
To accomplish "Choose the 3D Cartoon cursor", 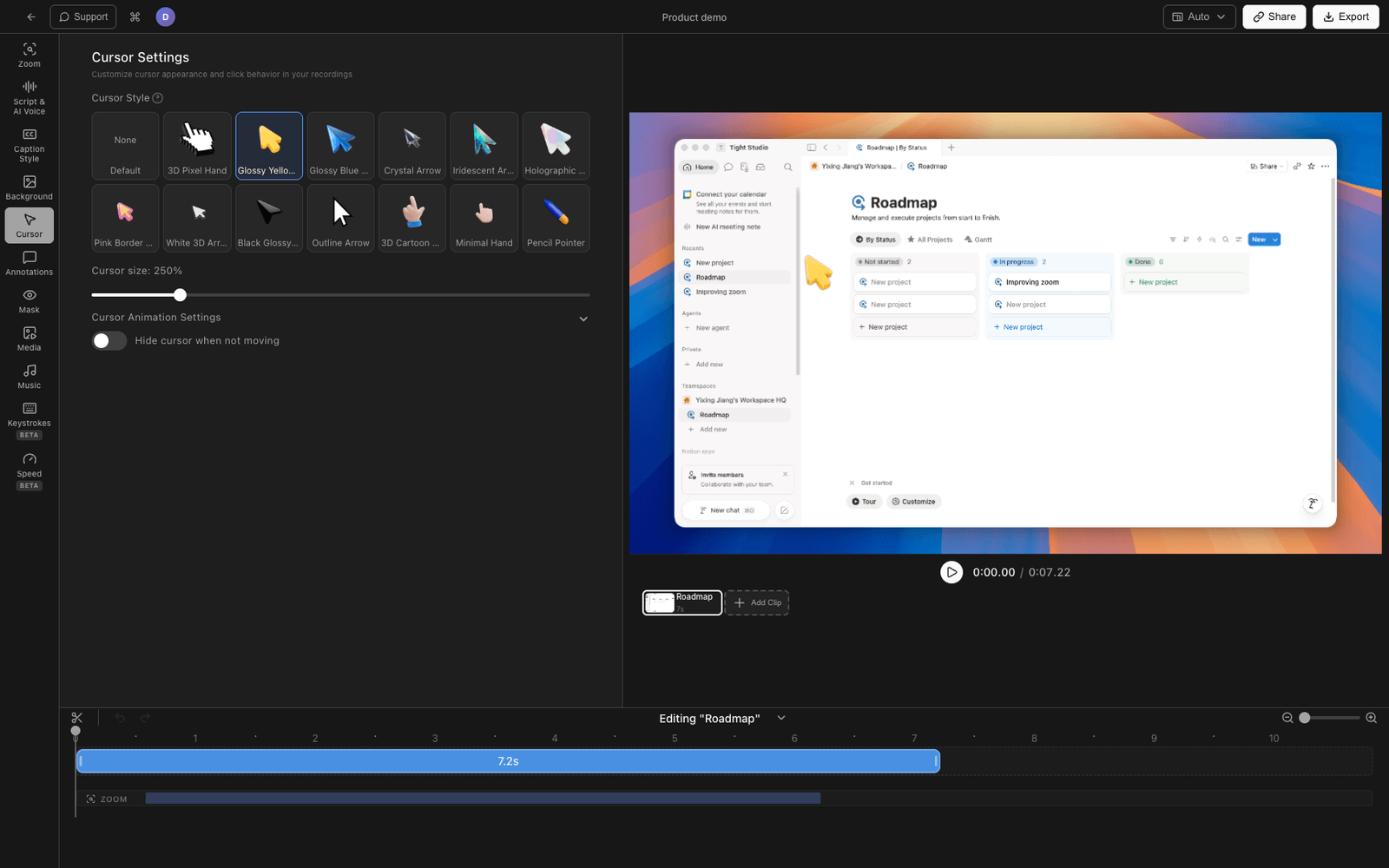I will pyautogui.click(x=412, y=218).
